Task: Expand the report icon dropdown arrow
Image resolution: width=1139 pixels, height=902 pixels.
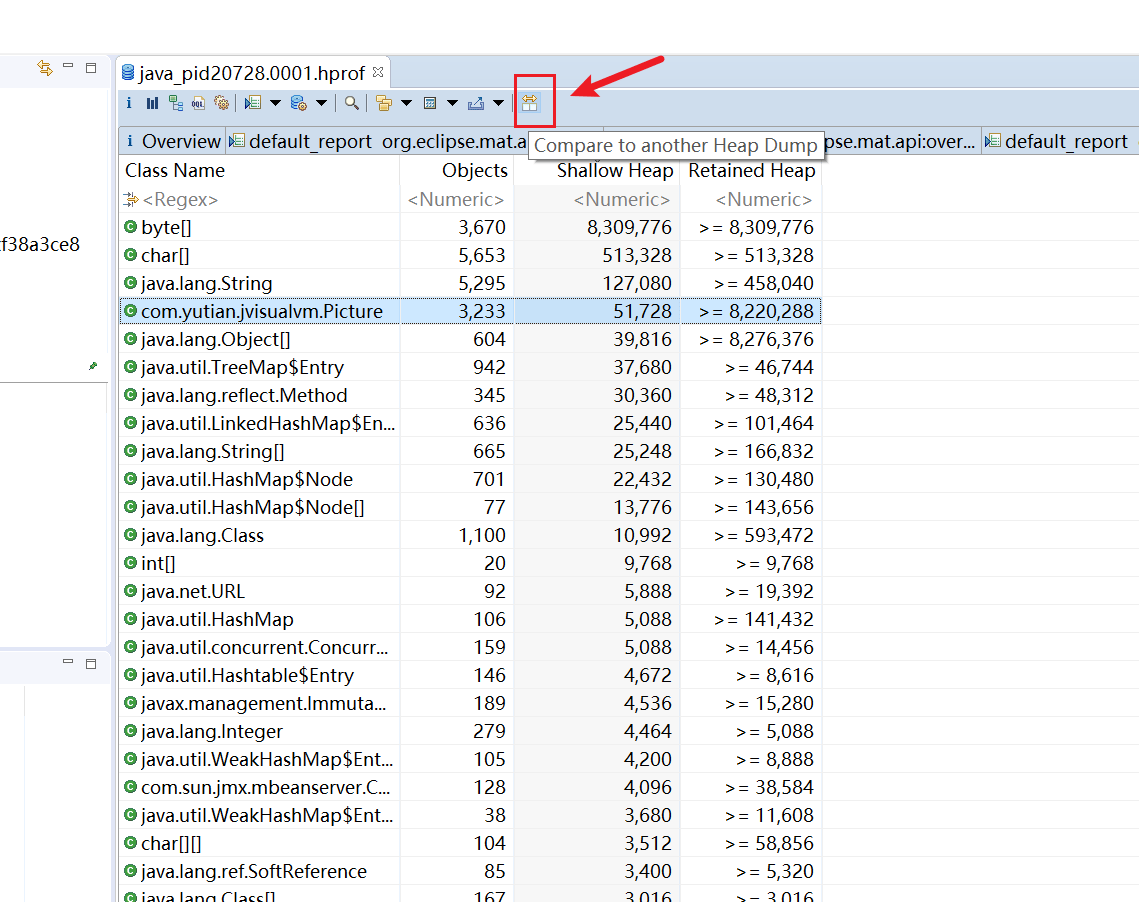Action: tap(275, 103)
